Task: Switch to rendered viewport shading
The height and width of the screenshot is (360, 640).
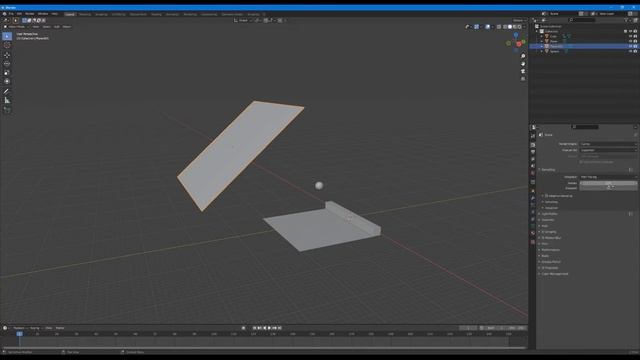Action: click(520, 27)
